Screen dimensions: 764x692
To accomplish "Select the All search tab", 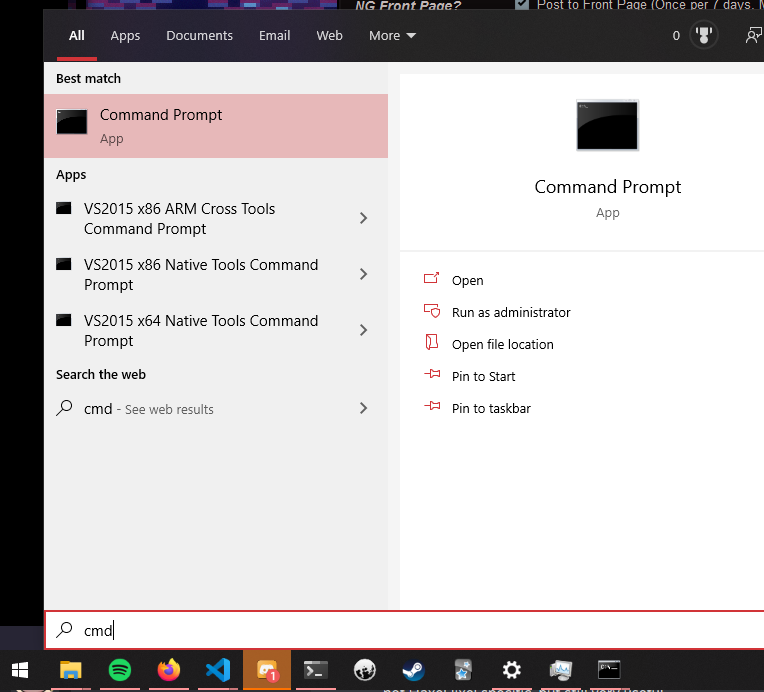I will click(x=76, y=36).
